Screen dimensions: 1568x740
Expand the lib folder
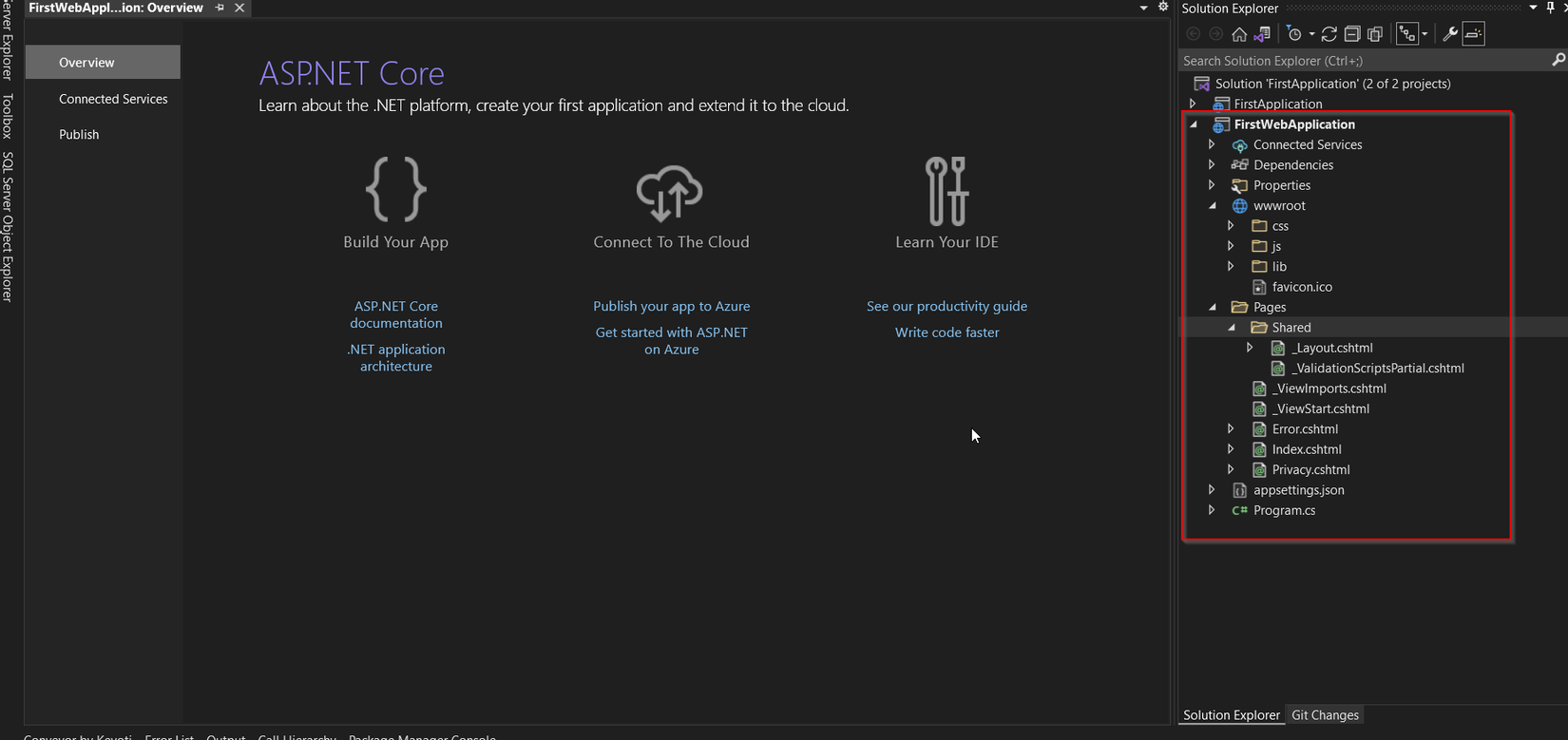1231,266
